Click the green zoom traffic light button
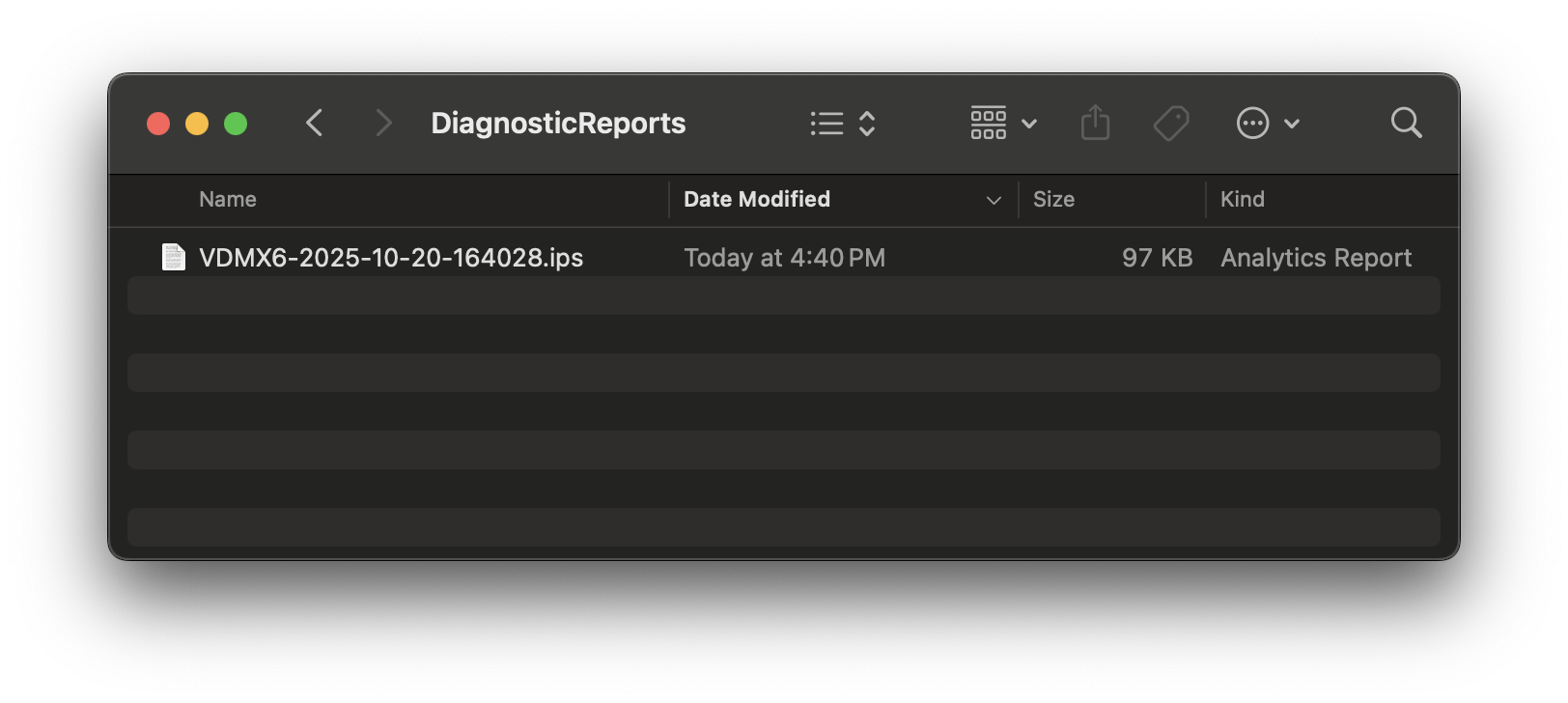Screen dimensions: 1568x703 point(236,123)
